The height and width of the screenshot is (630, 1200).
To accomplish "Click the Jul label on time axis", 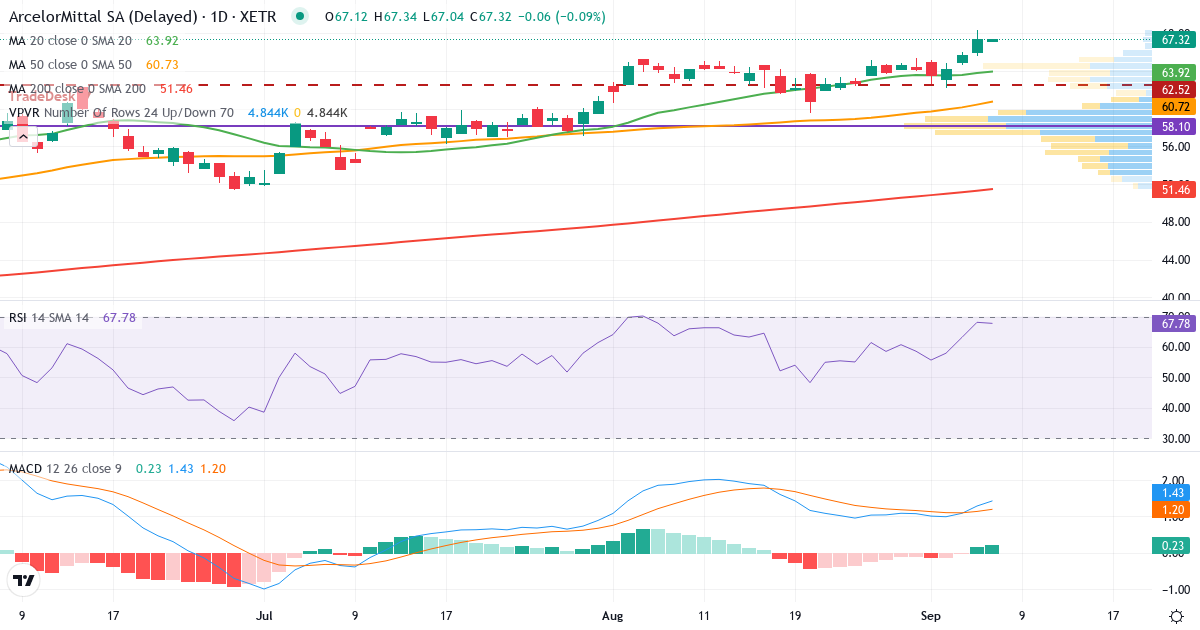I will pos(265,616).
